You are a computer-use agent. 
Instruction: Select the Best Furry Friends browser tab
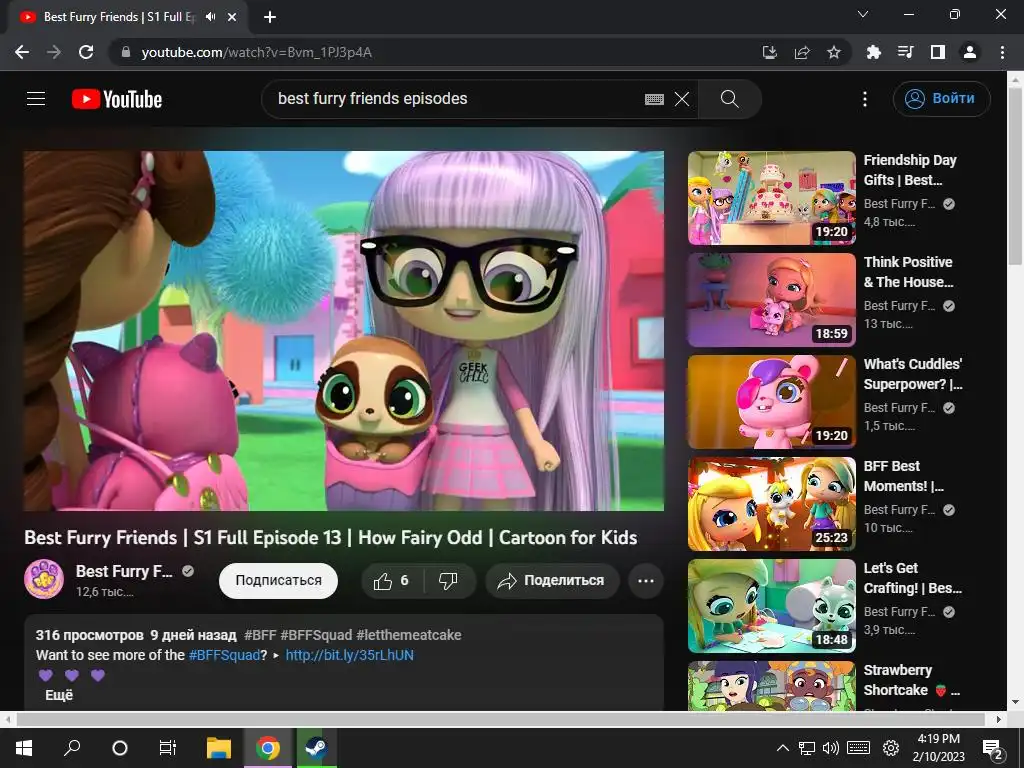point(127,17)
